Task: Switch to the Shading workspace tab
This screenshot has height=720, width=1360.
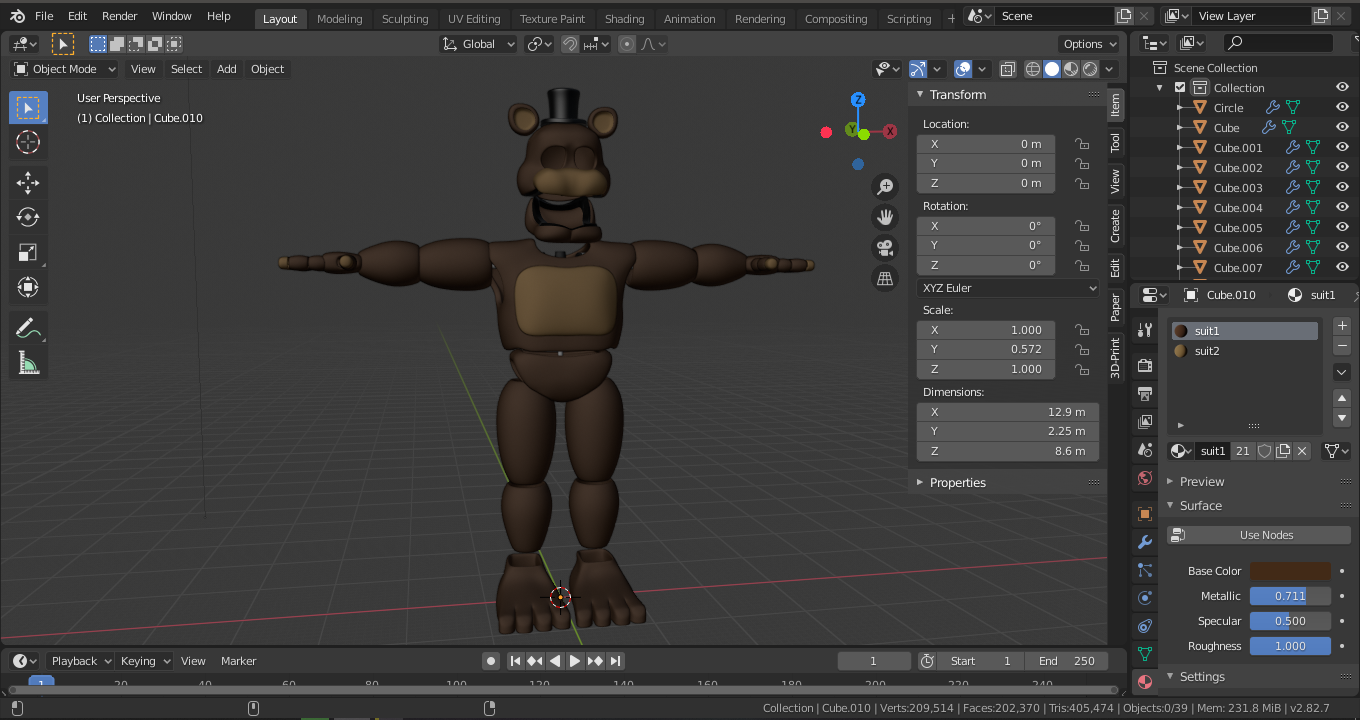Action: click(624, 18)
